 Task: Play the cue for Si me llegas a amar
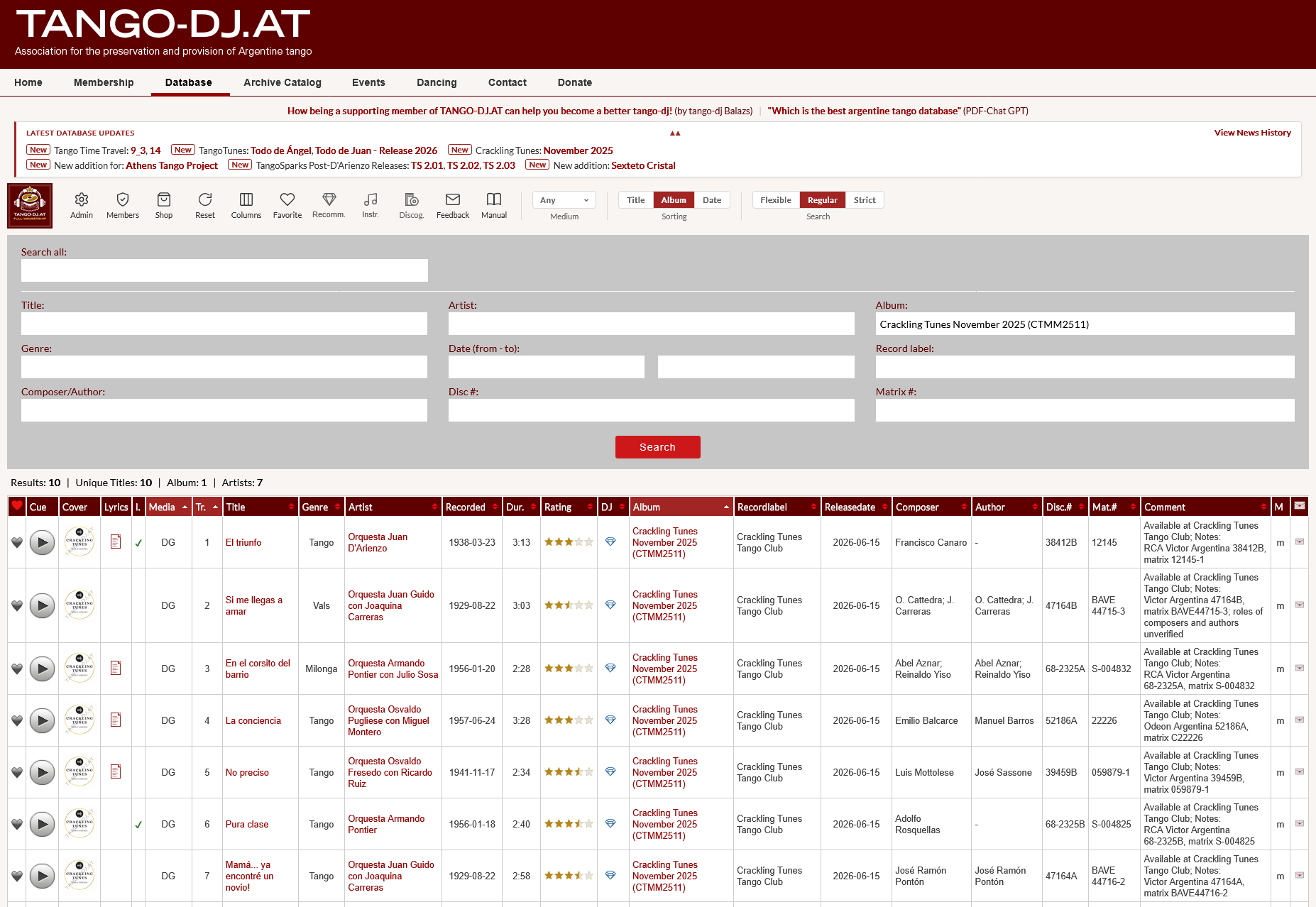coord(43,606)
